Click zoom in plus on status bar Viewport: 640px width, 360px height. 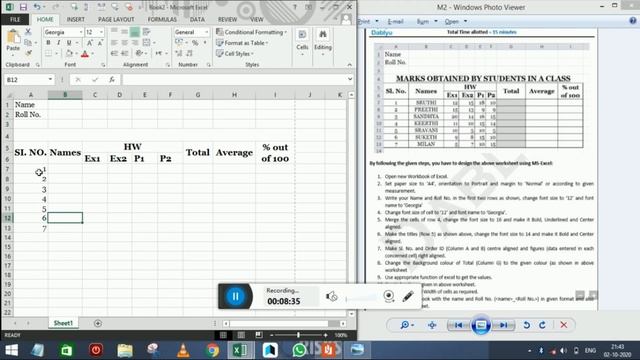pyautogui.click(x=325, y=335)
